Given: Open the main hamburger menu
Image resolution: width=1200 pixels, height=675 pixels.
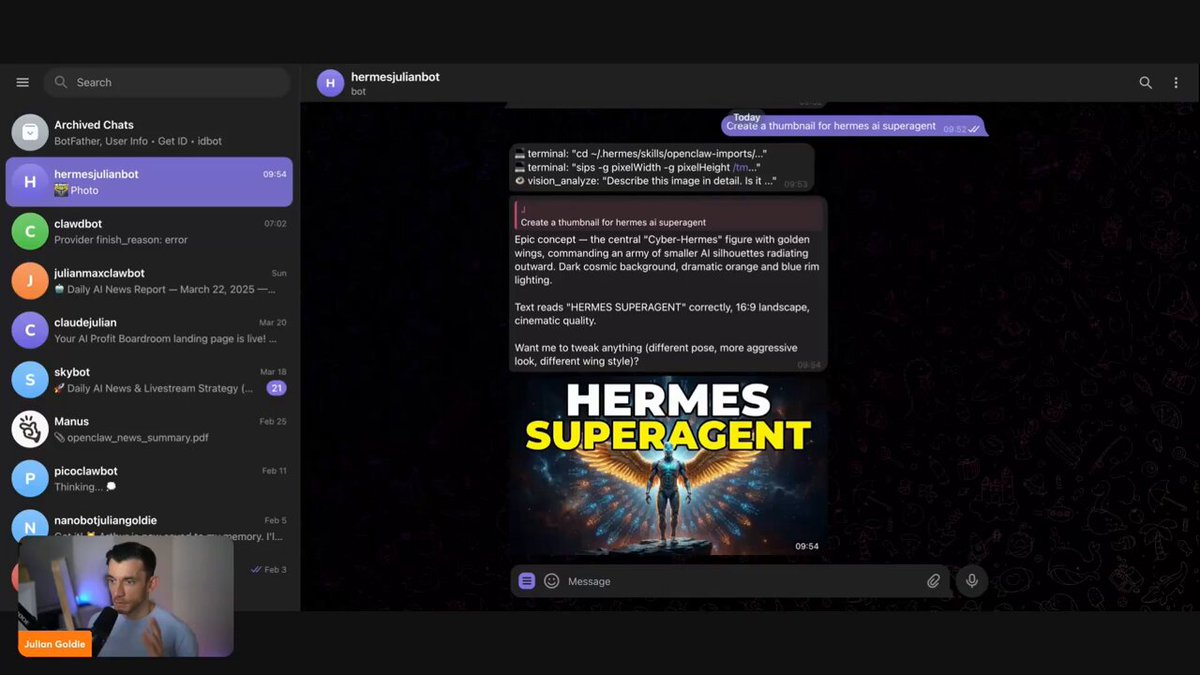Looking at the screenshot, I should [22, 82].
